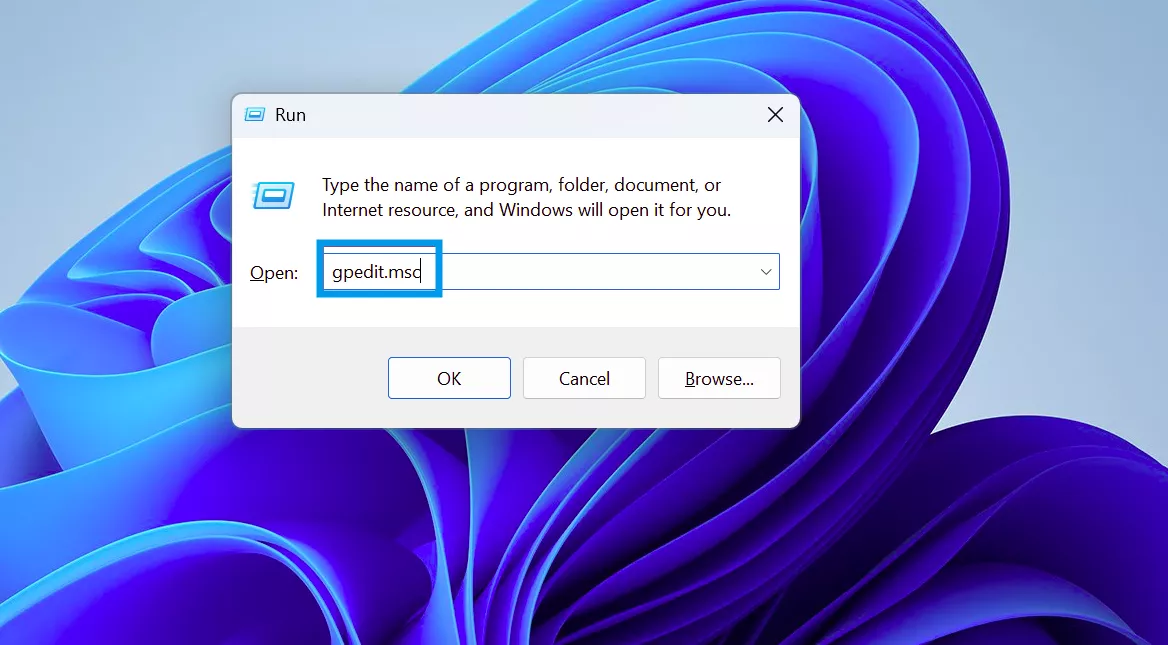Screen dimensions: 1168x645
Task: Confirm the command with OK
Action: point(449,378)
